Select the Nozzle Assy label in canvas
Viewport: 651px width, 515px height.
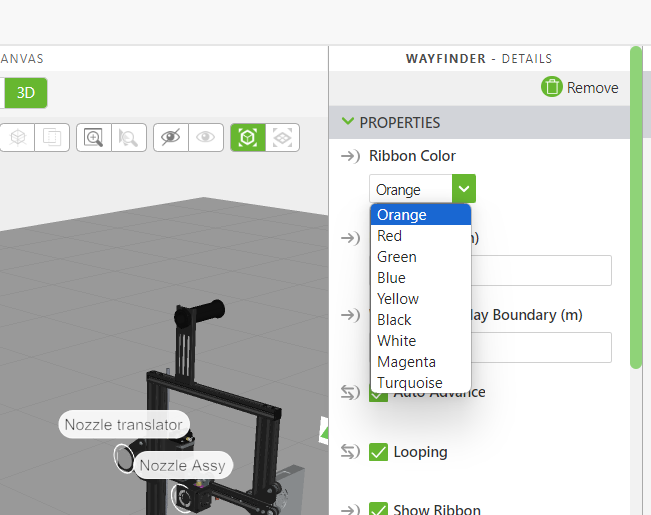click(183, 465)
